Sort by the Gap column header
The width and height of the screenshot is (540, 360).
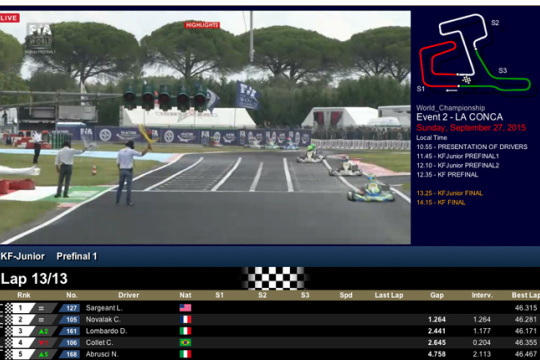(437, 295)
